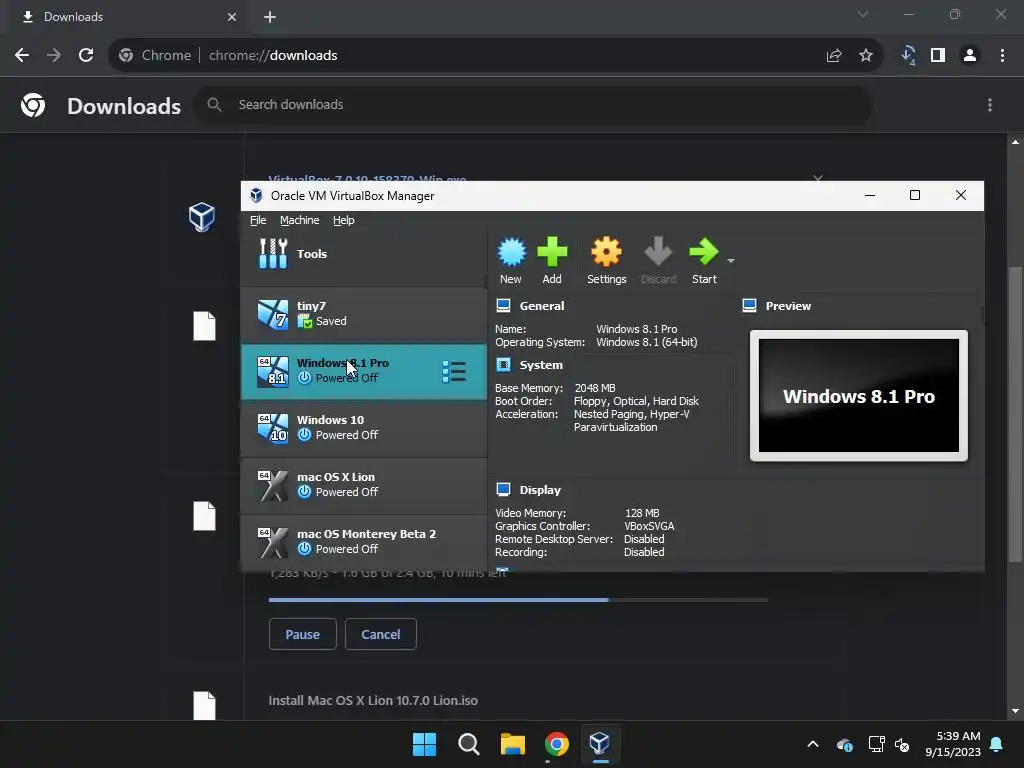The height and width of the screenshot is (768, 1024).
Task: Click the VirtualBox installer download icon
Action: click(x=202, y=217)
